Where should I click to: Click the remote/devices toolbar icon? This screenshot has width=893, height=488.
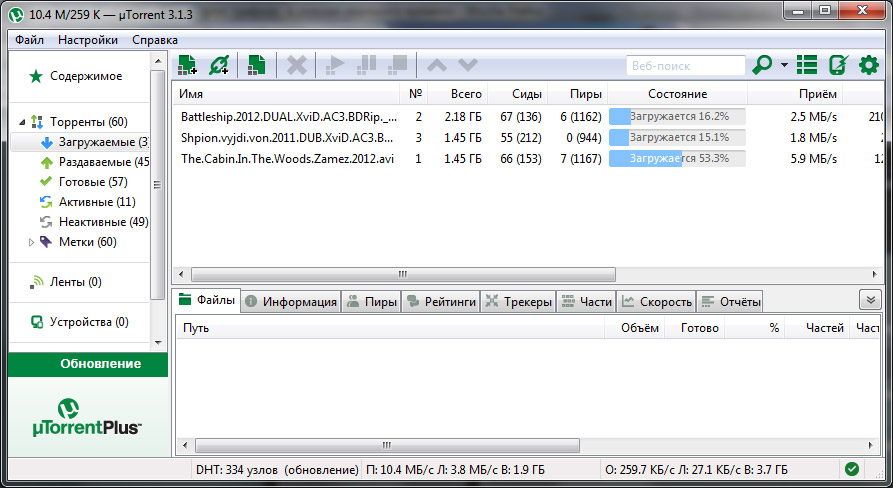click(x=838, y=65)
